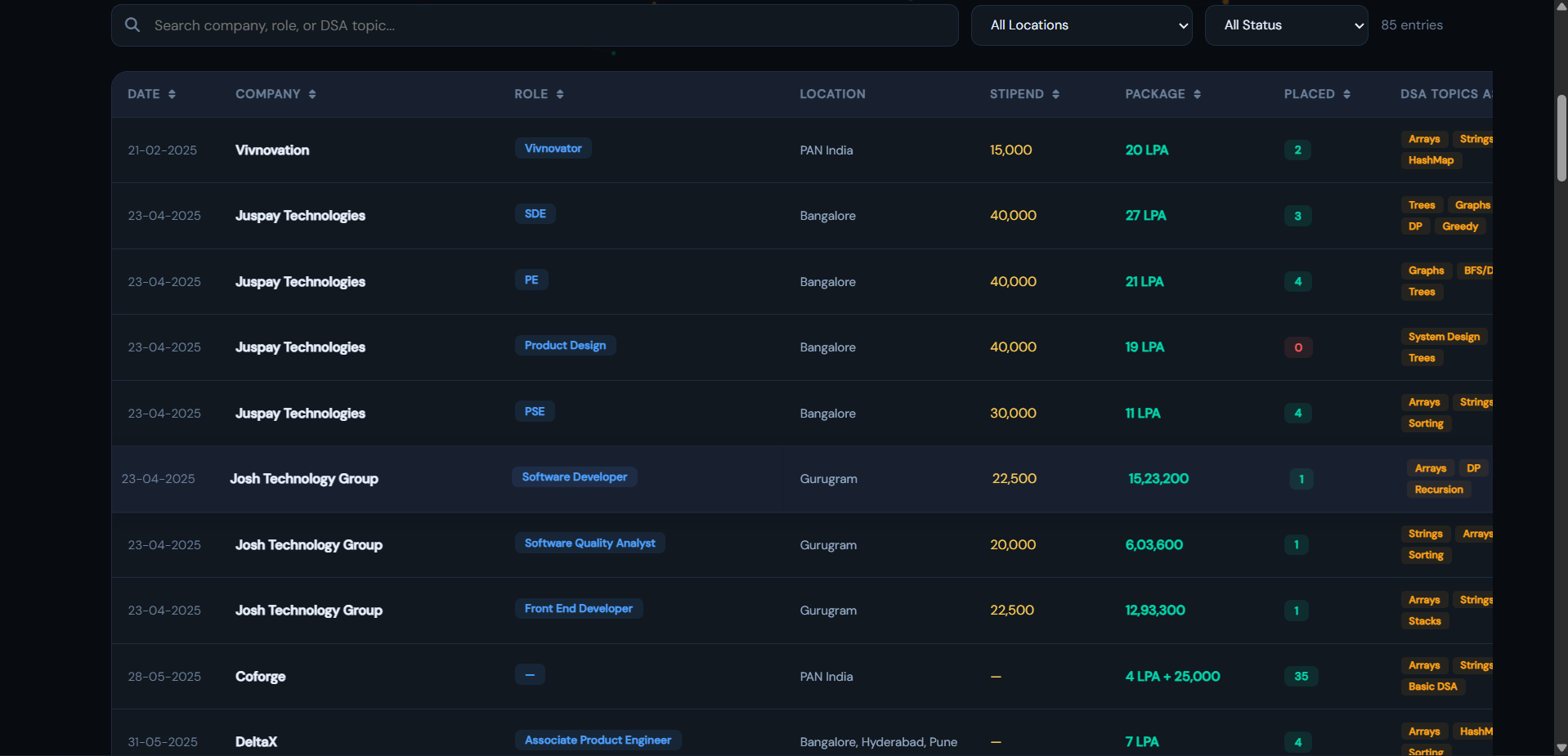Click the 15,23,200 package value

[1158, 479]
